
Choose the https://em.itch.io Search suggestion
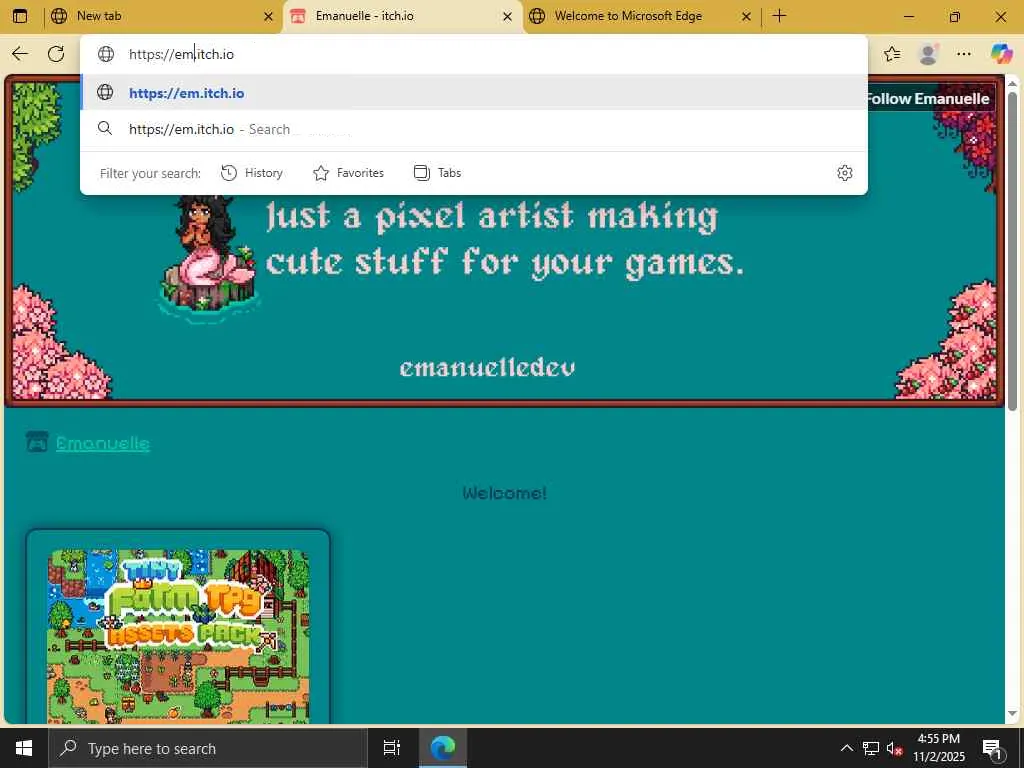pos(474,129)
